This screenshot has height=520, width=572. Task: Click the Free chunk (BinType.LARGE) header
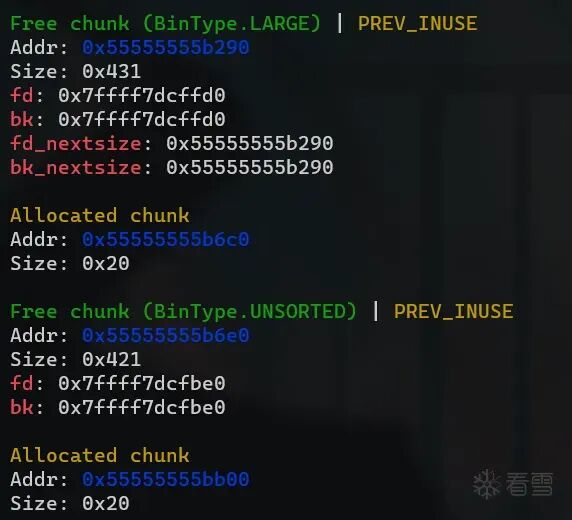click(165, 24)
